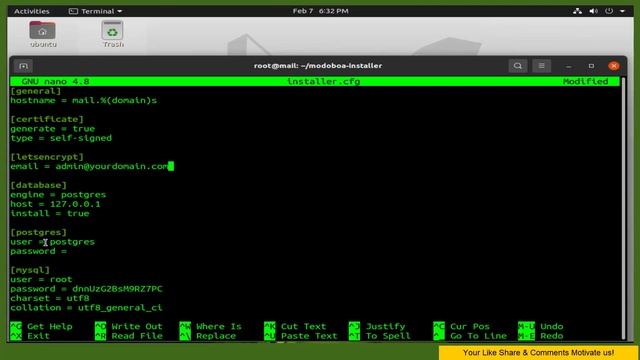This screenshot has height=360, width=640.
Task: Click the installer.cfg filename in nano header
Action: pos(323,82)
